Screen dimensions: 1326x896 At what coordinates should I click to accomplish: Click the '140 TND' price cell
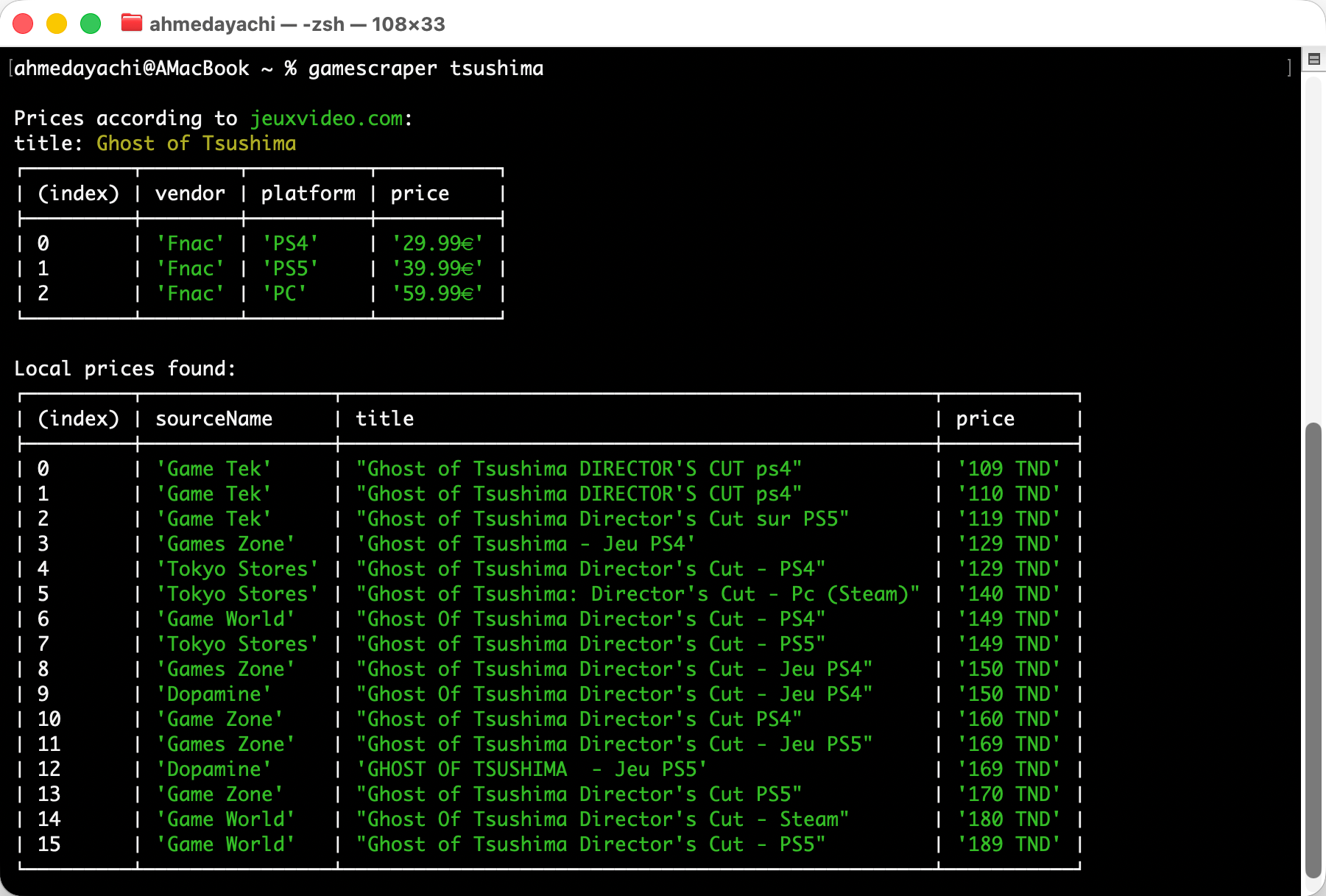(x=1009, y=594)
